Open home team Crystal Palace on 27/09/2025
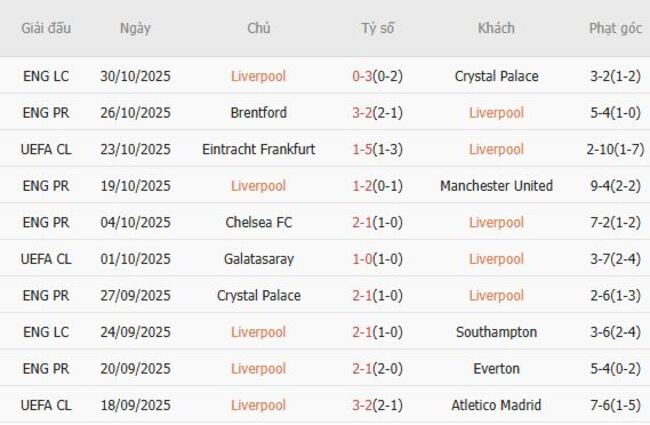This screenshot has height=425, width=650. 258,296
